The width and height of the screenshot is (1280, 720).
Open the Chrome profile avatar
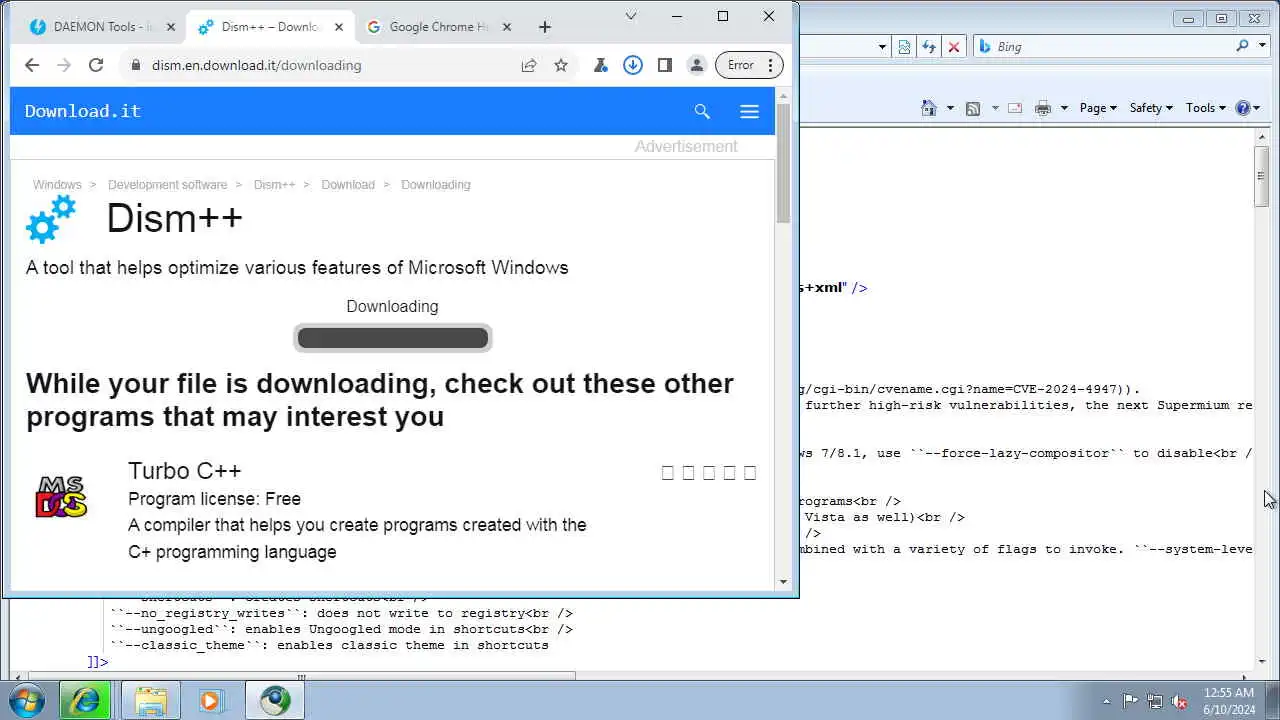click(x=696, y=65)
